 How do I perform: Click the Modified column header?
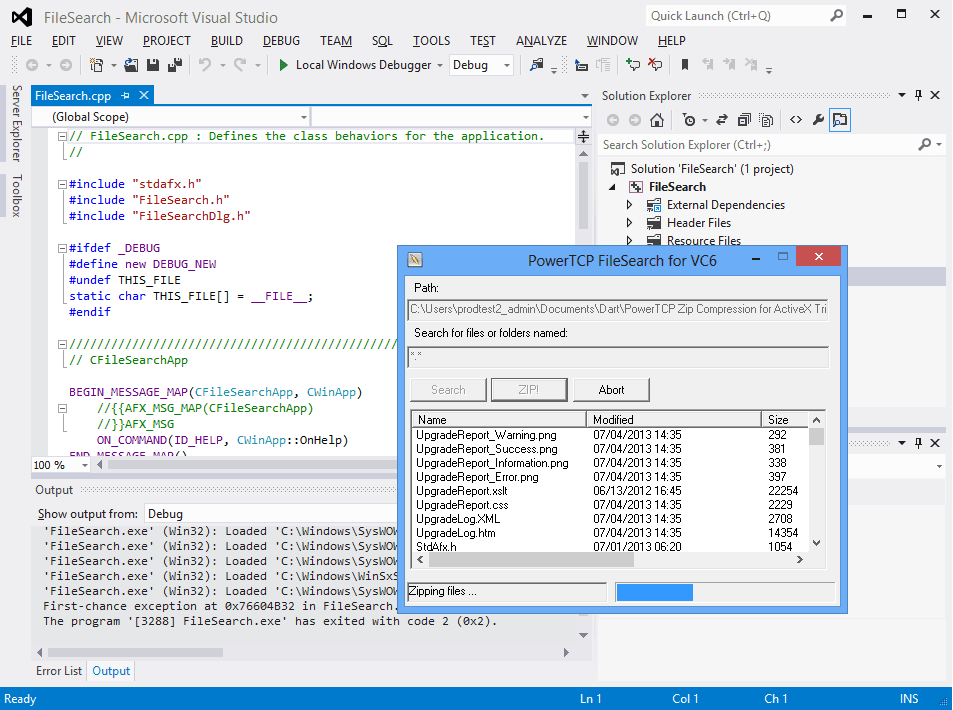[674, 419]
